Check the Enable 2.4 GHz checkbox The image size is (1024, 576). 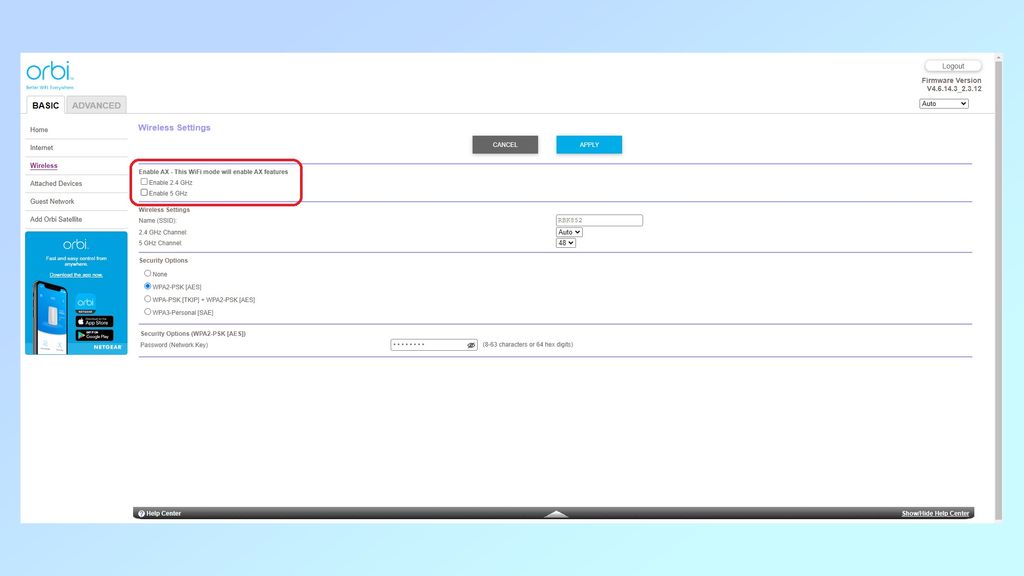(143, 182)
